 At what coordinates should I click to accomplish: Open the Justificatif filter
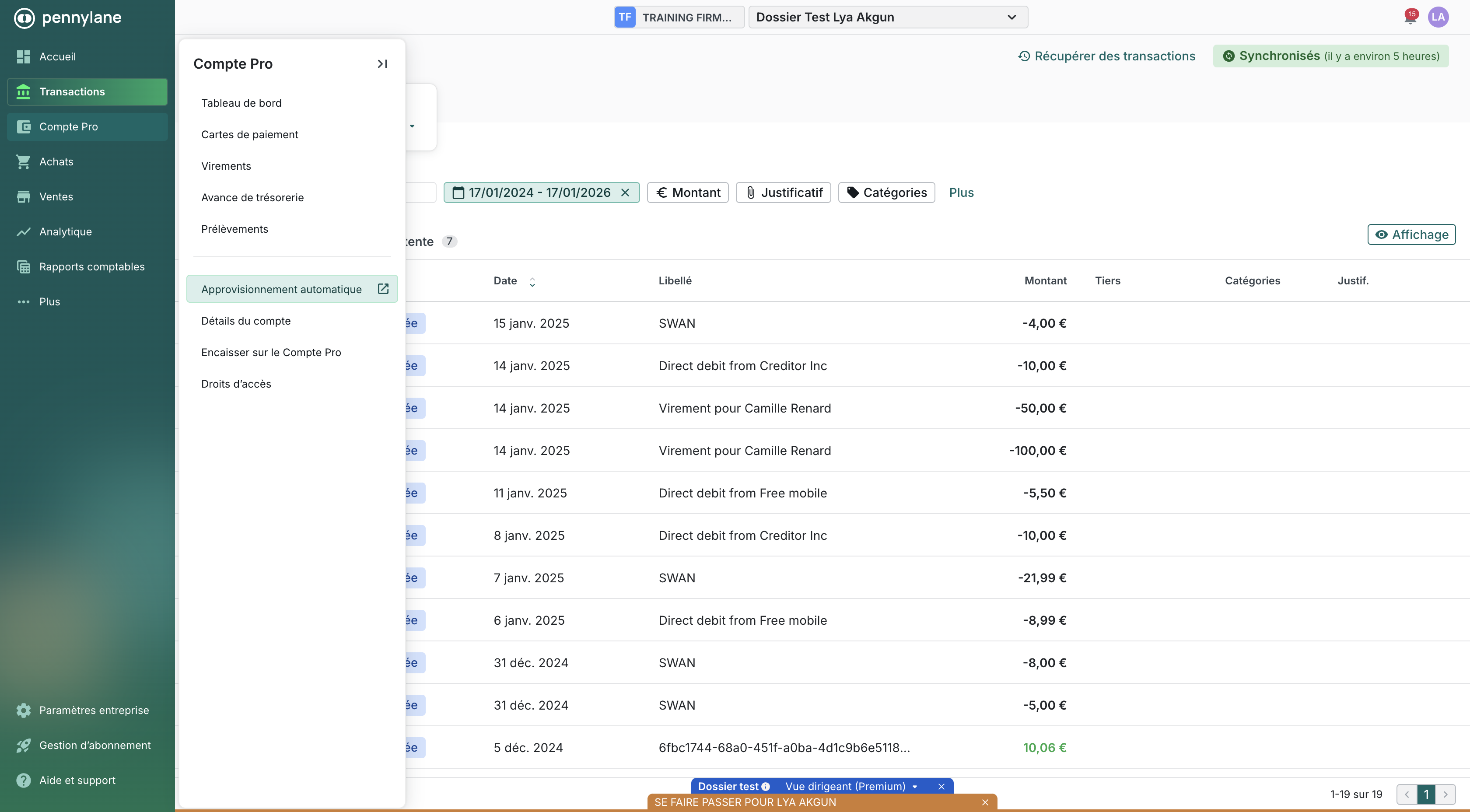click(x=784, y=193)
